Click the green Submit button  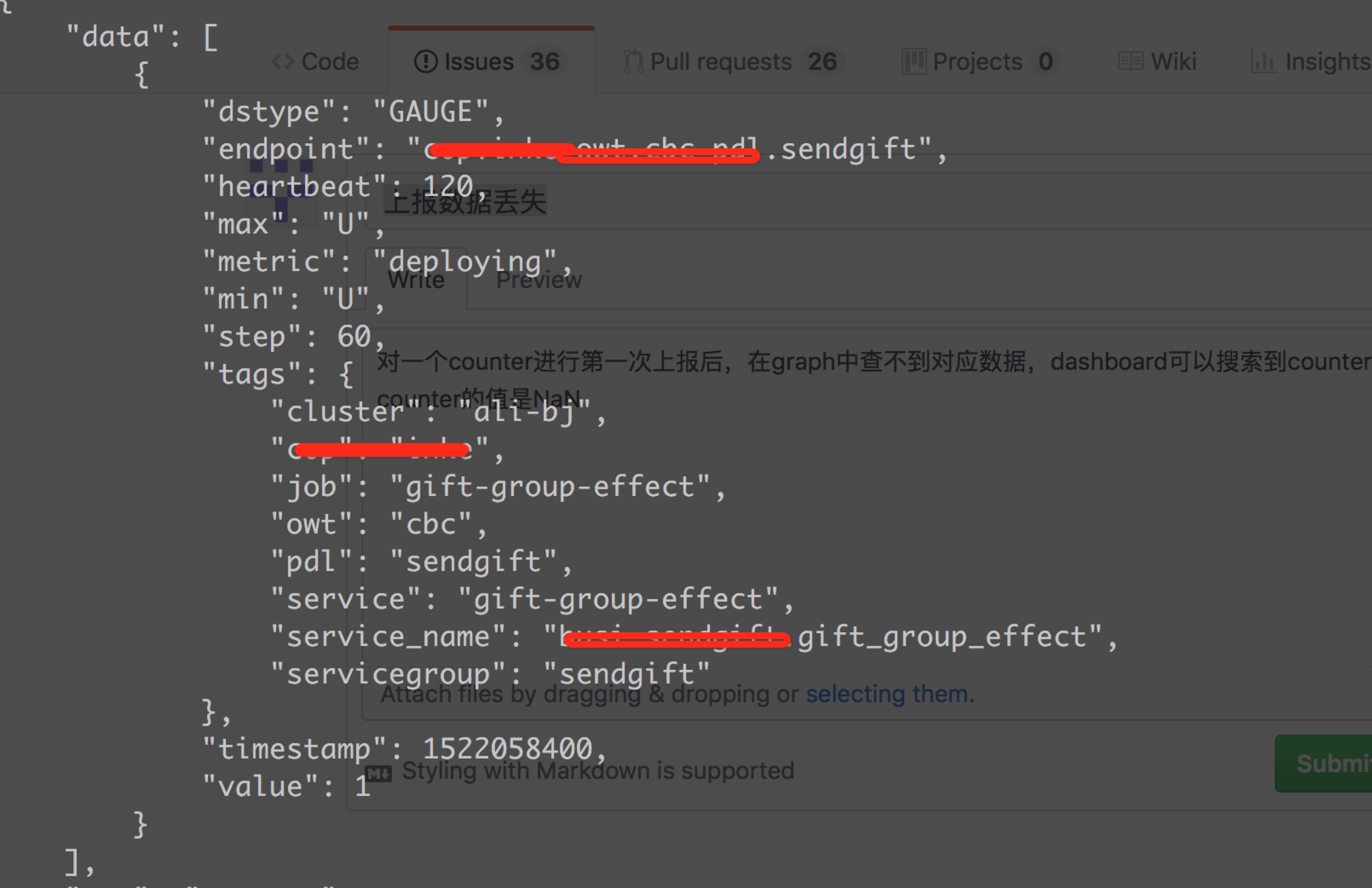click(1324, 764)
